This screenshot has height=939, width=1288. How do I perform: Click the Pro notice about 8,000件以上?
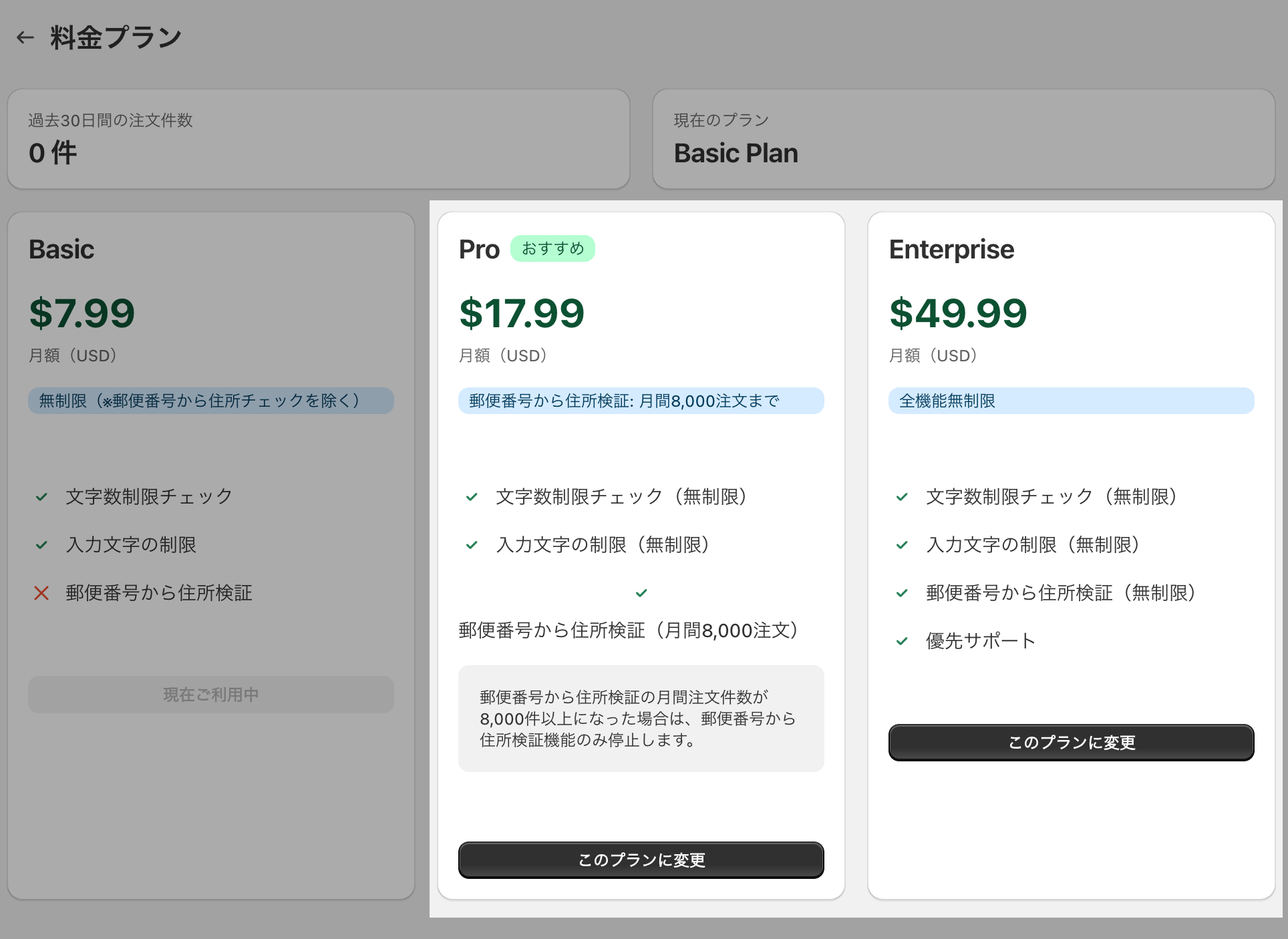(641, 719)
